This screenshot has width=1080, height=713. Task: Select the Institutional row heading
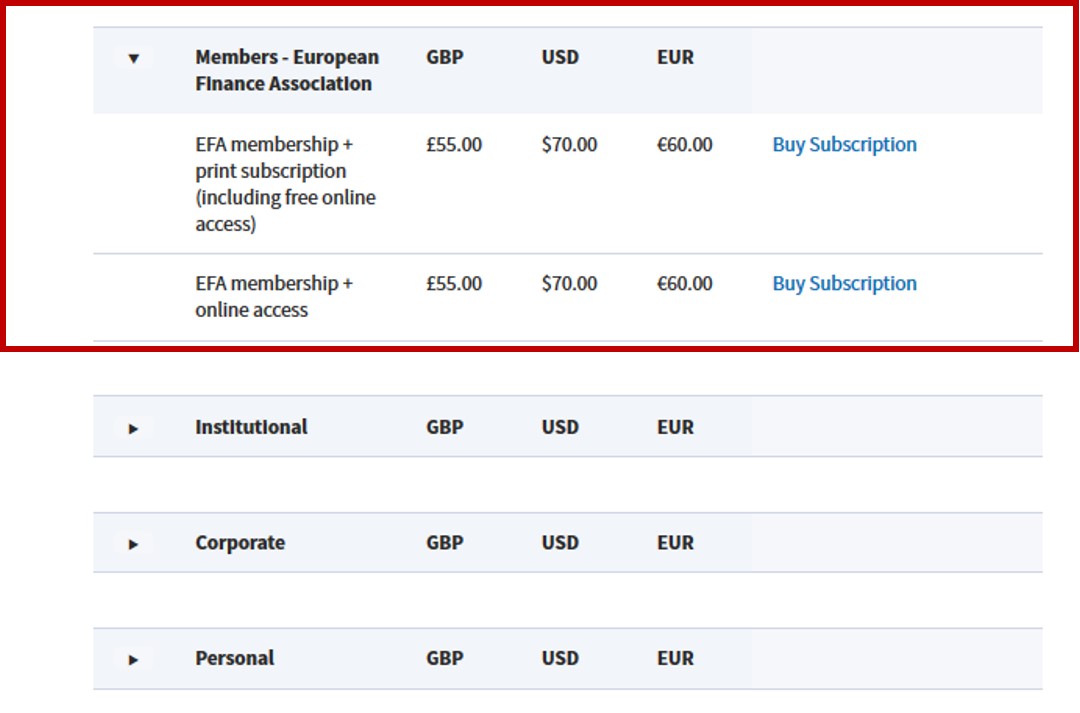coord(251,427)
